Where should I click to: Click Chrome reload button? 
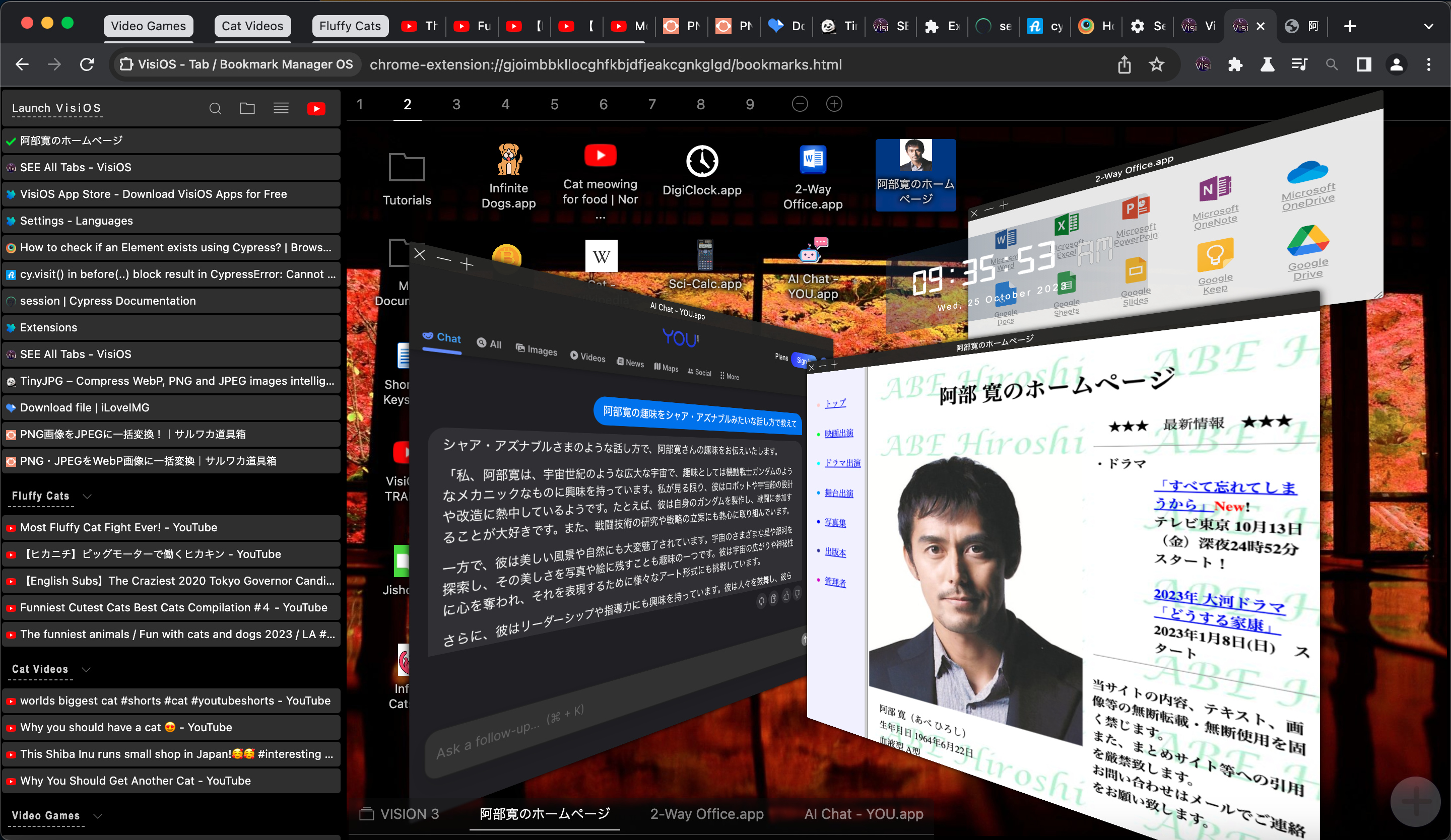click(87, 64)
